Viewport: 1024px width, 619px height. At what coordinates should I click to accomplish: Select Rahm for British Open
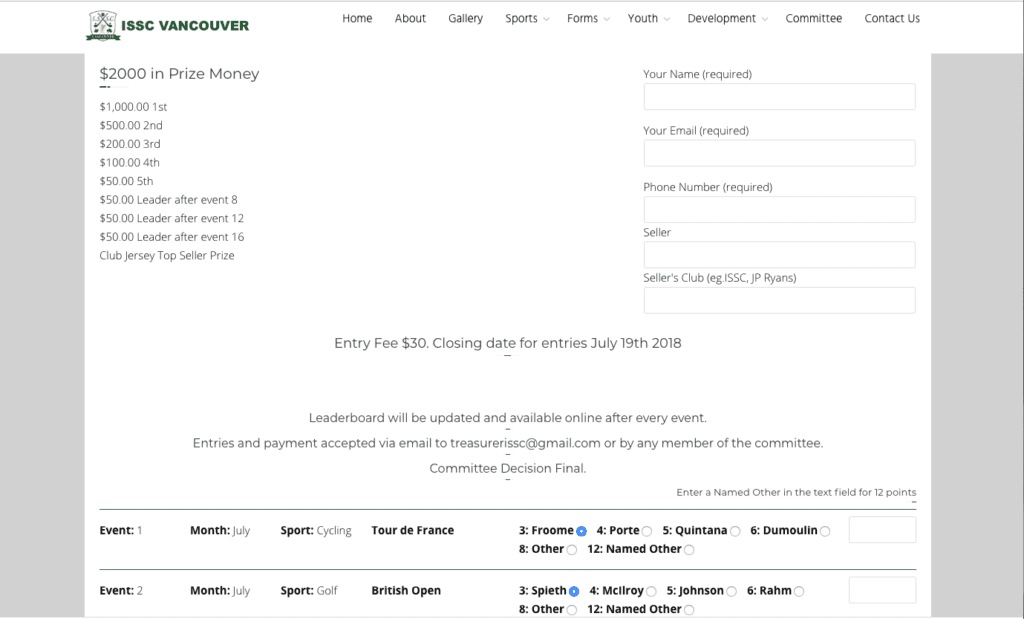pos(799,592)
